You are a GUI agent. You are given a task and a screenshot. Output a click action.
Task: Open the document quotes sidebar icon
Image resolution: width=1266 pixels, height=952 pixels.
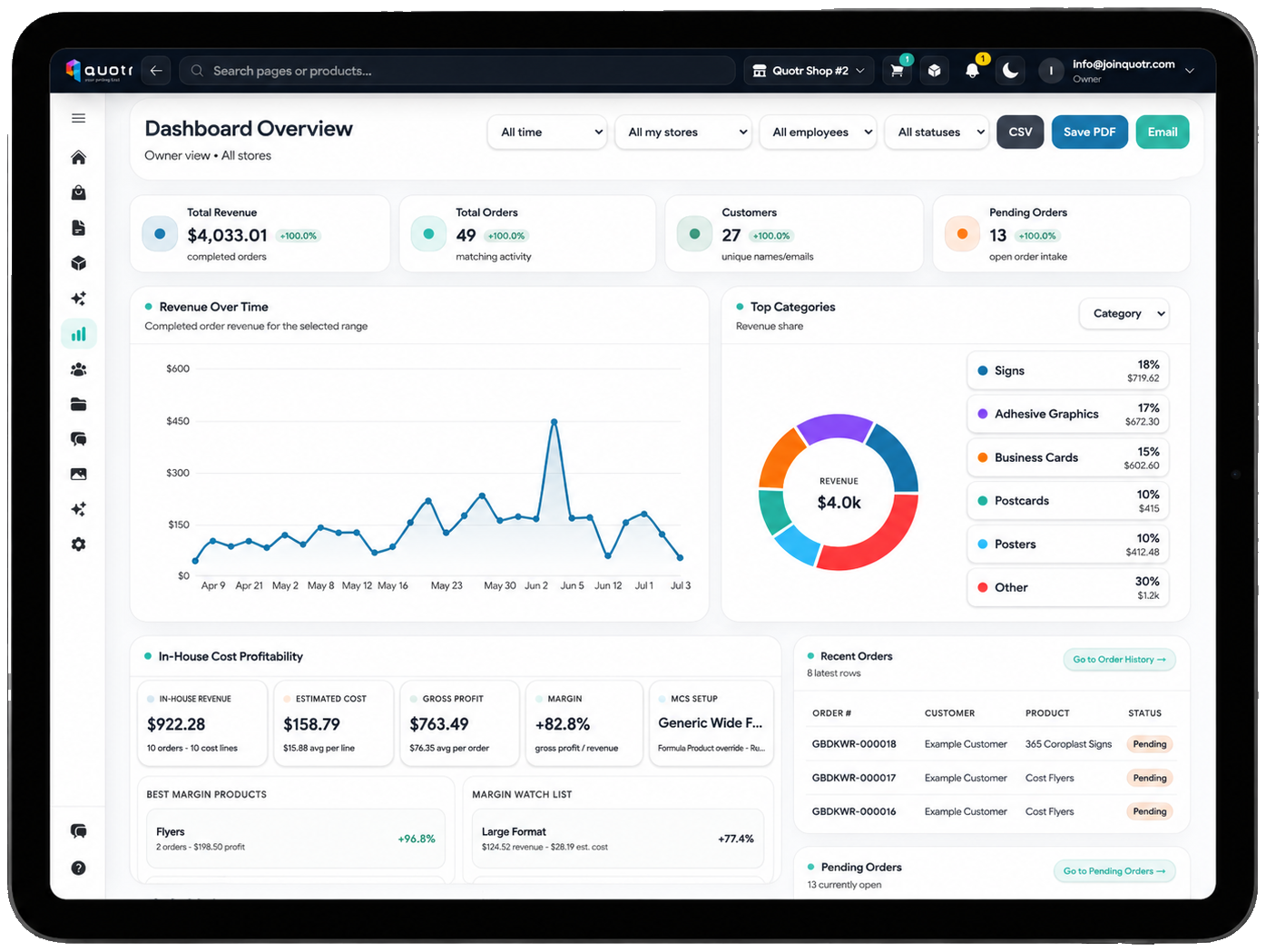tap(79, 228)
